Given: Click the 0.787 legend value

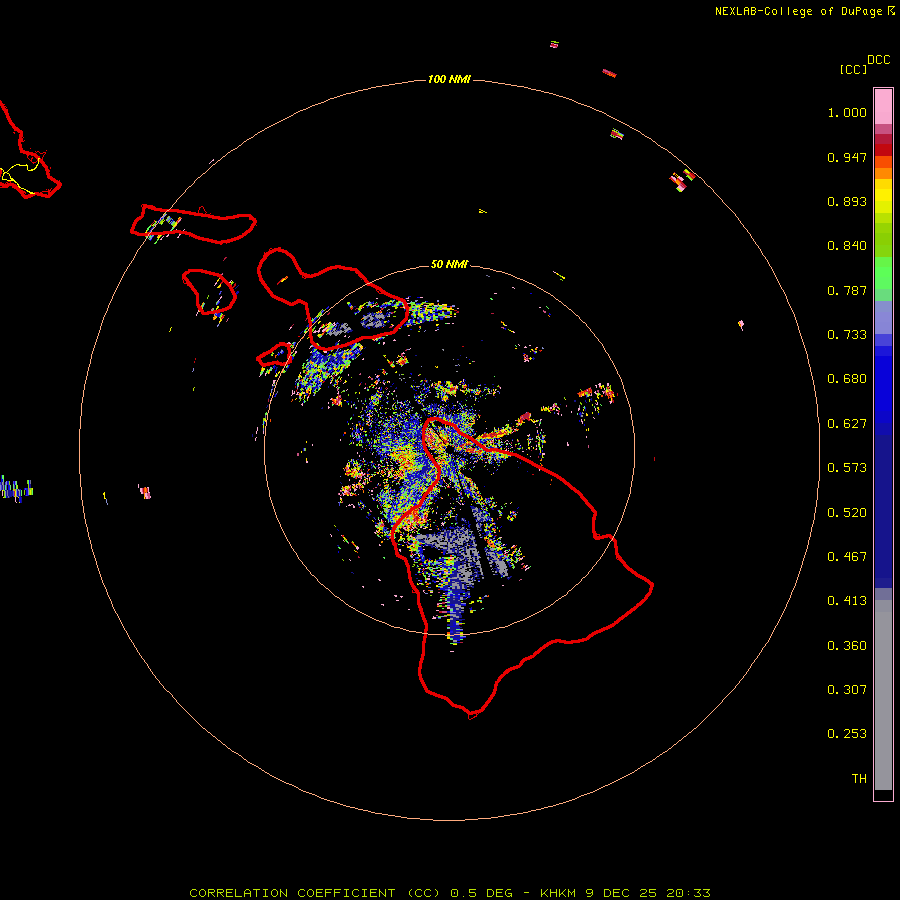Looking at the screenshot, I should click(847, 290).
